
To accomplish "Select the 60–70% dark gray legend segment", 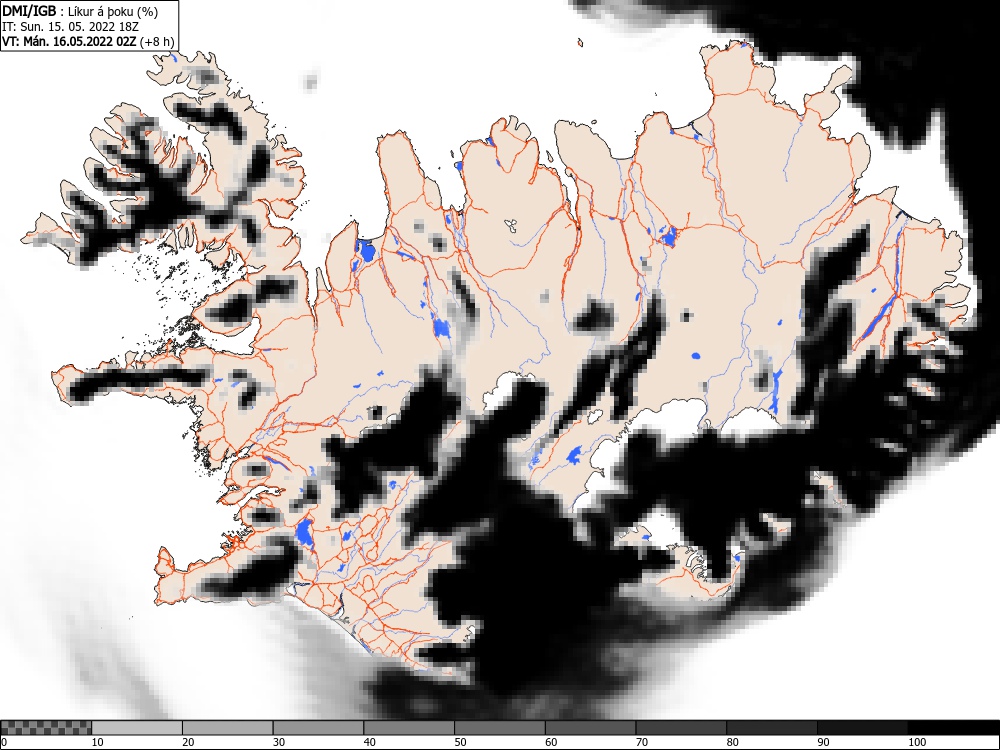I will point(591,728).
